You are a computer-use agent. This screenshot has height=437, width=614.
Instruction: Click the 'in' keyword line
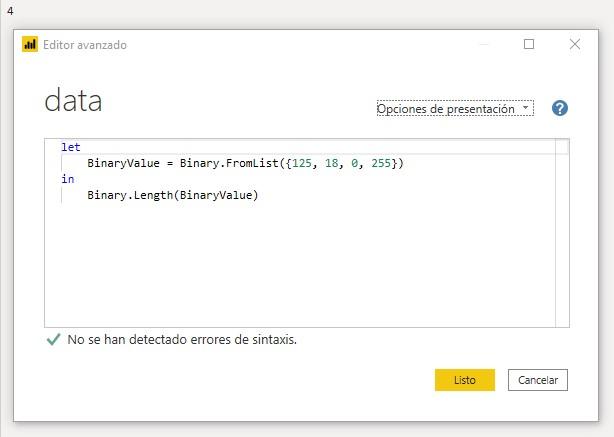[x=67, y=179]
